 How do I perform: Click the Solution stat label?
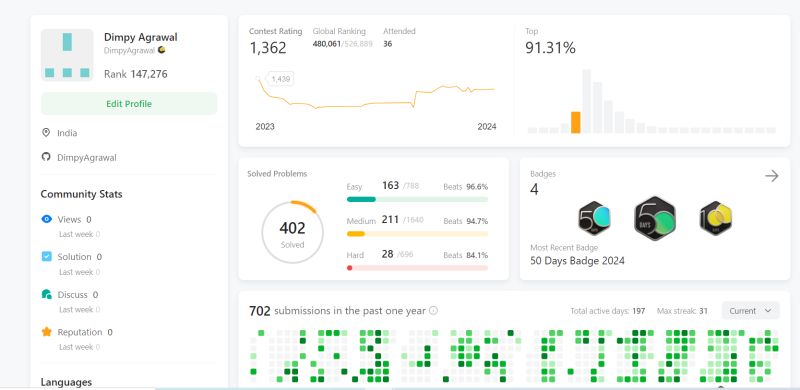tap(74, 257)
